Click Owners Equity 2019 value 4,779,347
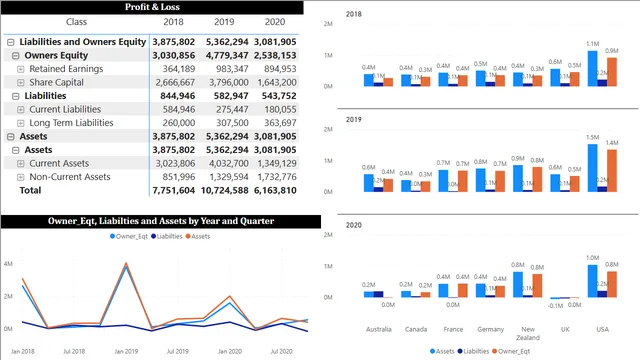 click(x=227, y=56)
